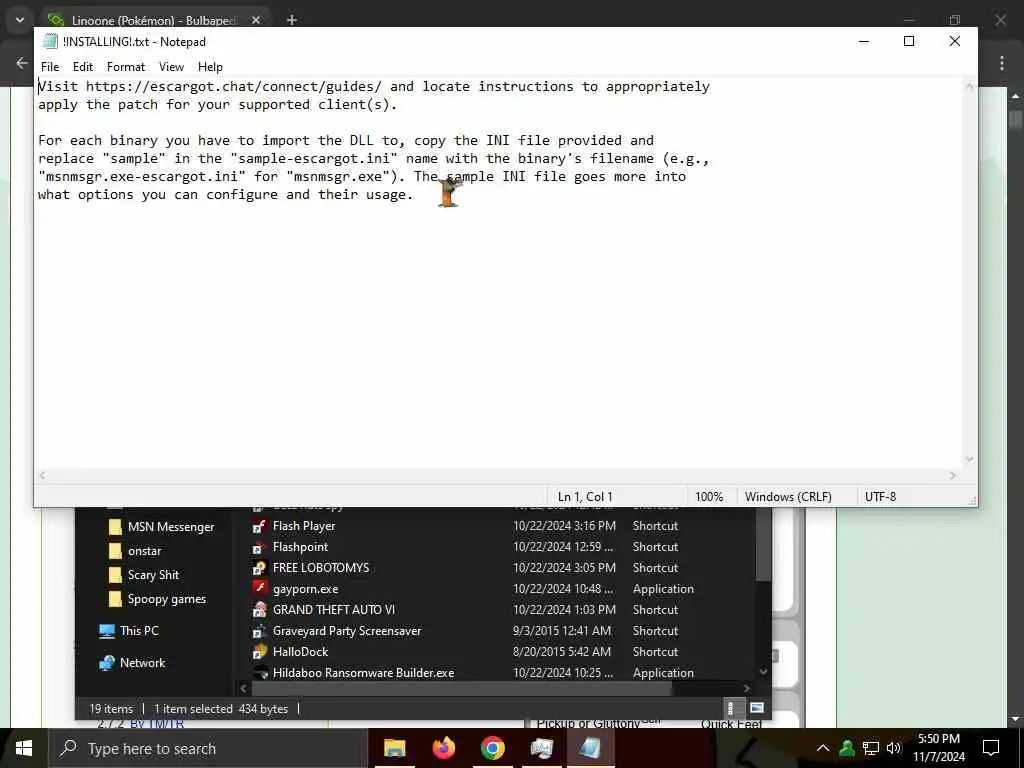Image resolution: width=1024 pixels, height=768 pixels.
Task: Open the Edit menu in Notepad
Action: 82,67
